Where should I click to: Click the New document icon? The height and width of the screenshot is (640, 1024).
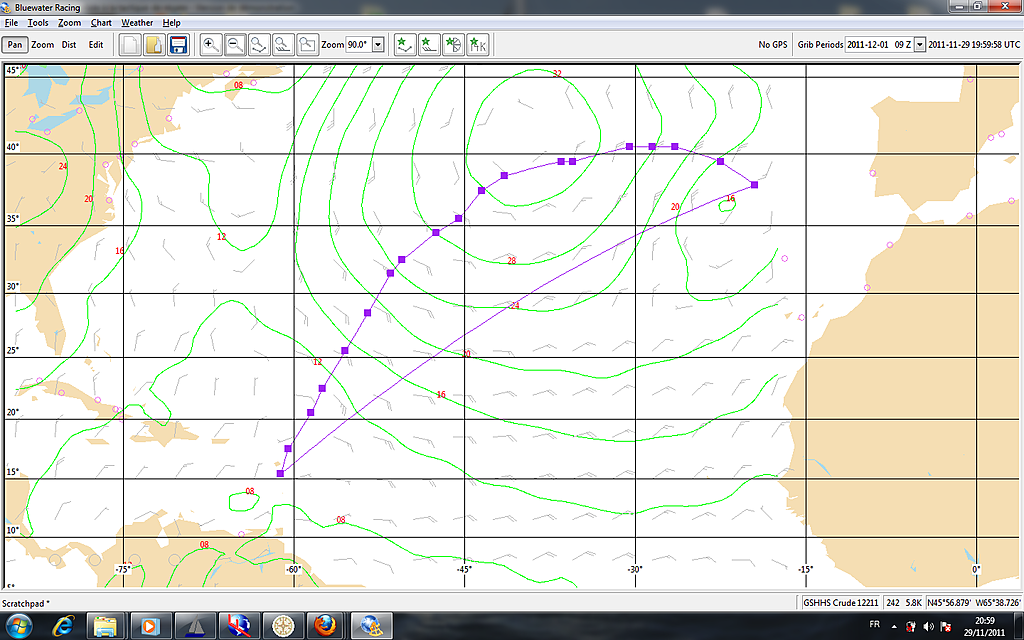coord(130,45)
